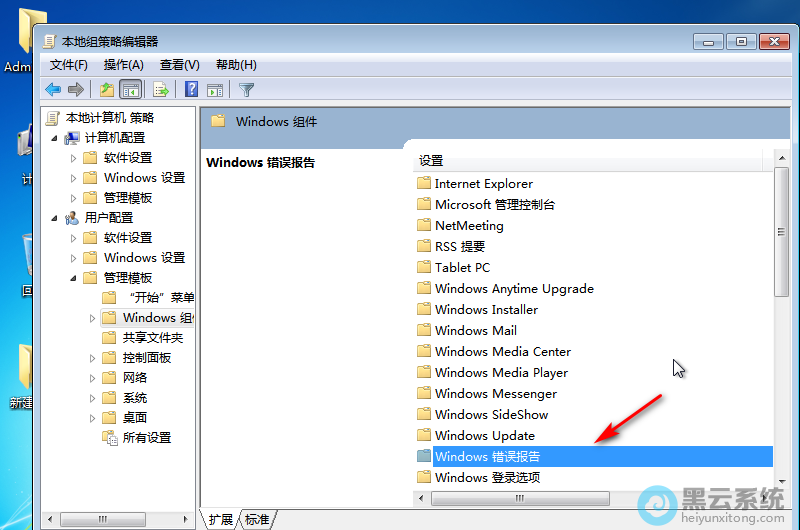Image resolution: width=800 pixels, height=530 pixels.
Task: Select the Windows Update folder in list
Action: [x=485, y=436]
